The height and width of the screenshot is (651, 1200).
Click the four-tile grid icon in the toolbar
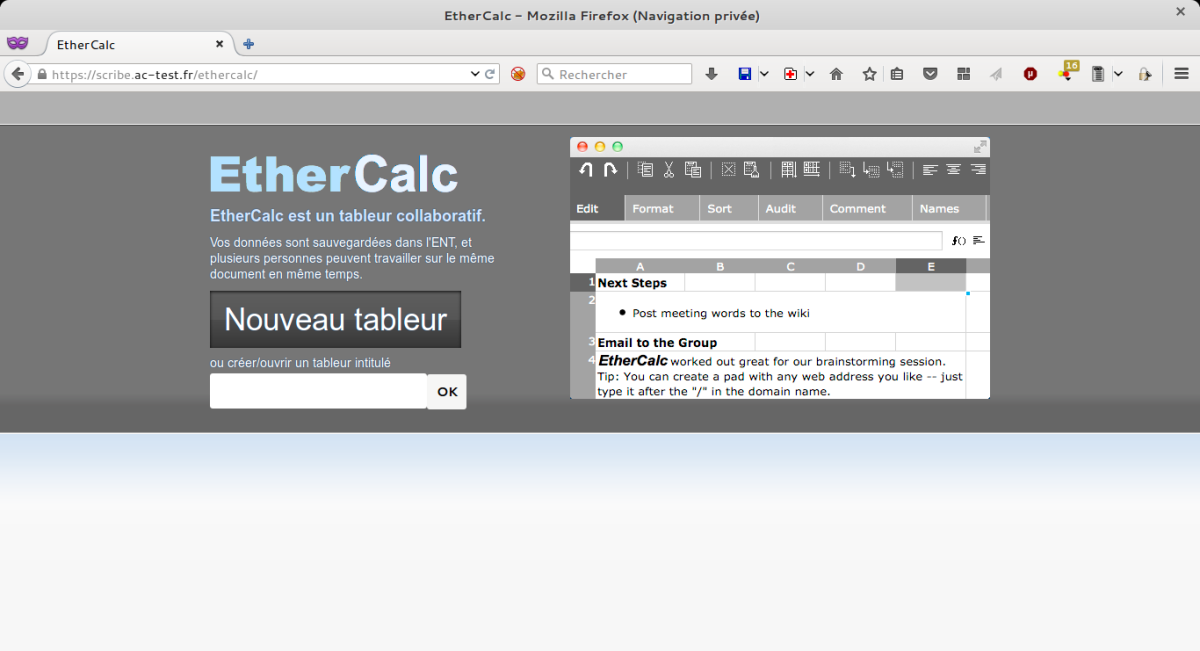(x=964, y=74)
